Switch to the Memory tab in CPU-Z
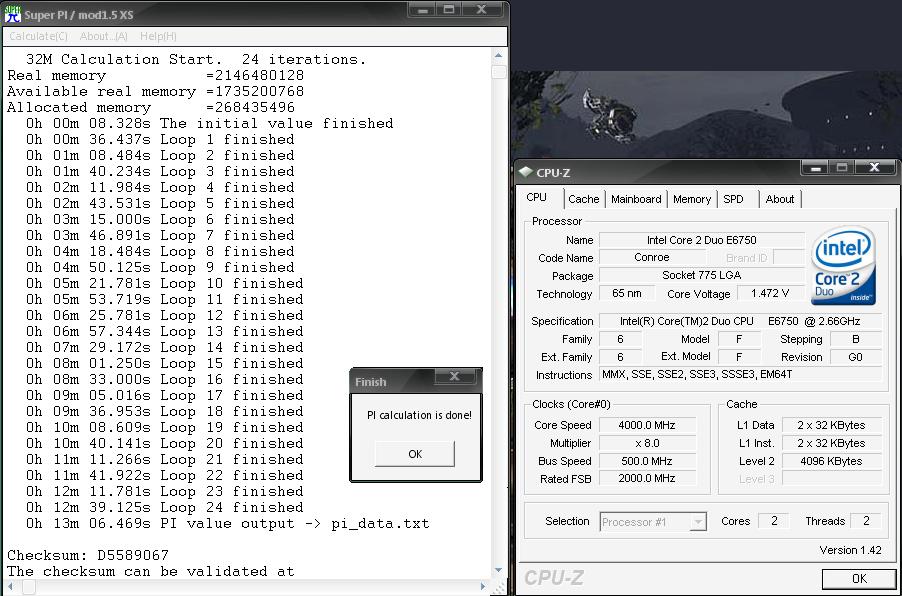Screen dimensions: 902x596 [x=692, y=199]
